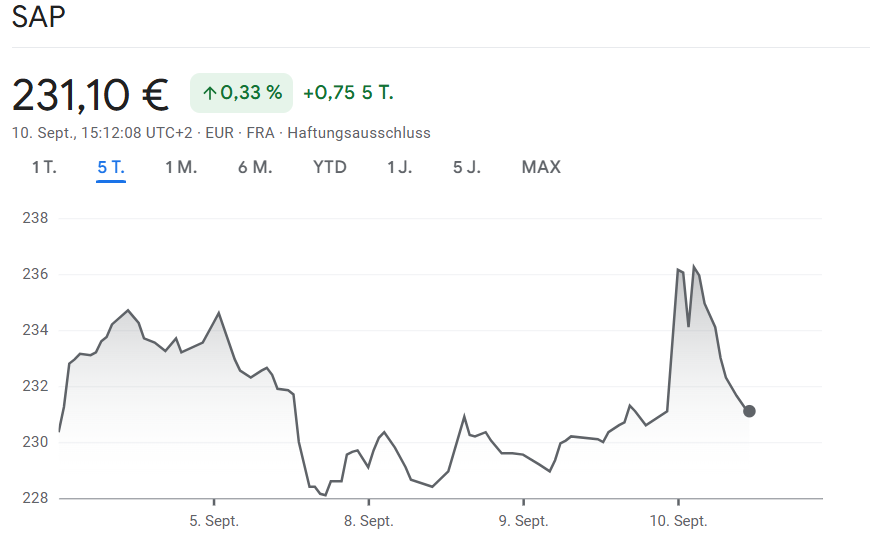Viewport: 870px width, 541px height.
Task: Switch to the 1 M. chart range
Action: pyautogui.click(x=181, y=167)
